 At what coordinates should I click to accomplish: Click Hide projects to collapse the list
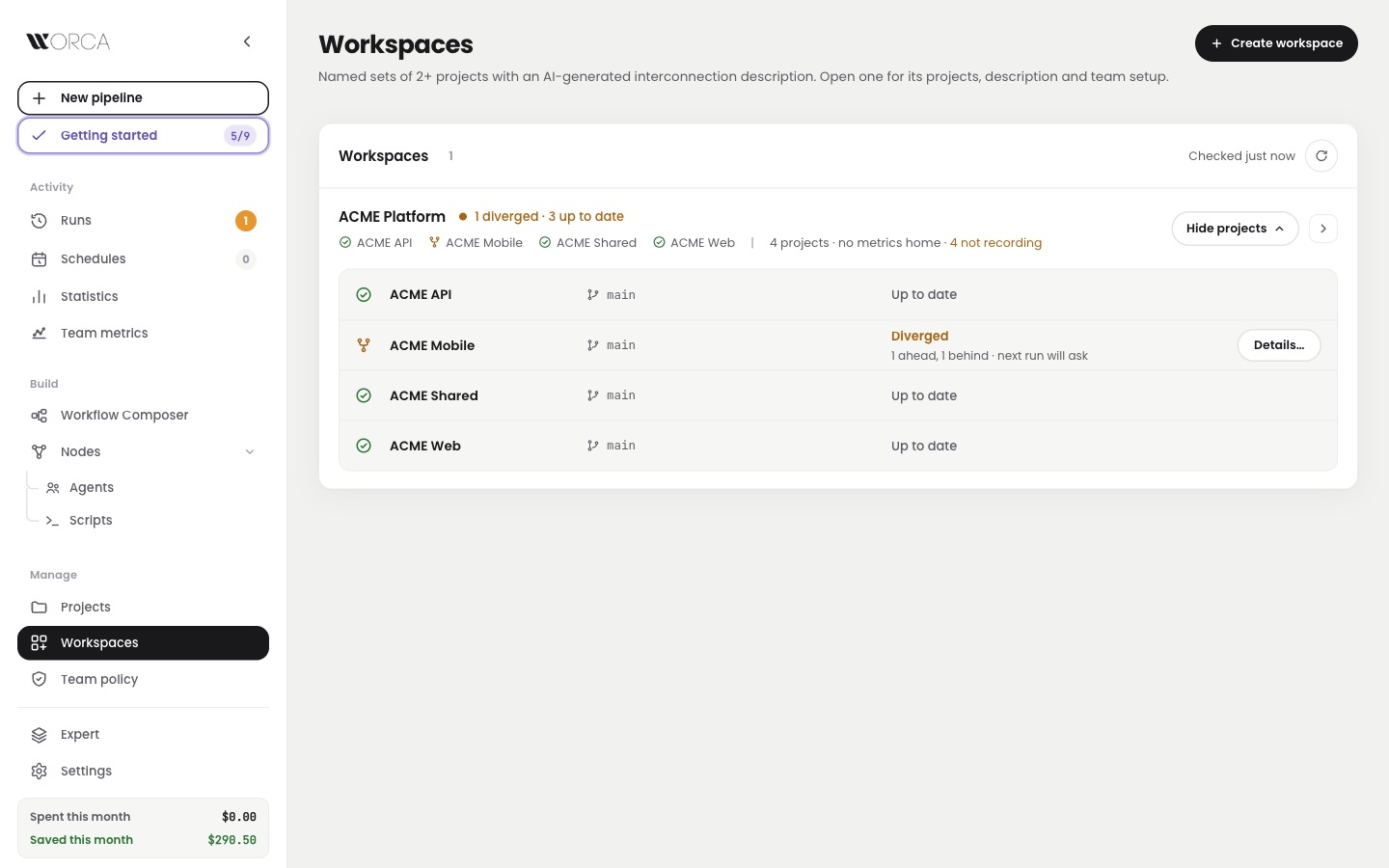(1235, 229)
